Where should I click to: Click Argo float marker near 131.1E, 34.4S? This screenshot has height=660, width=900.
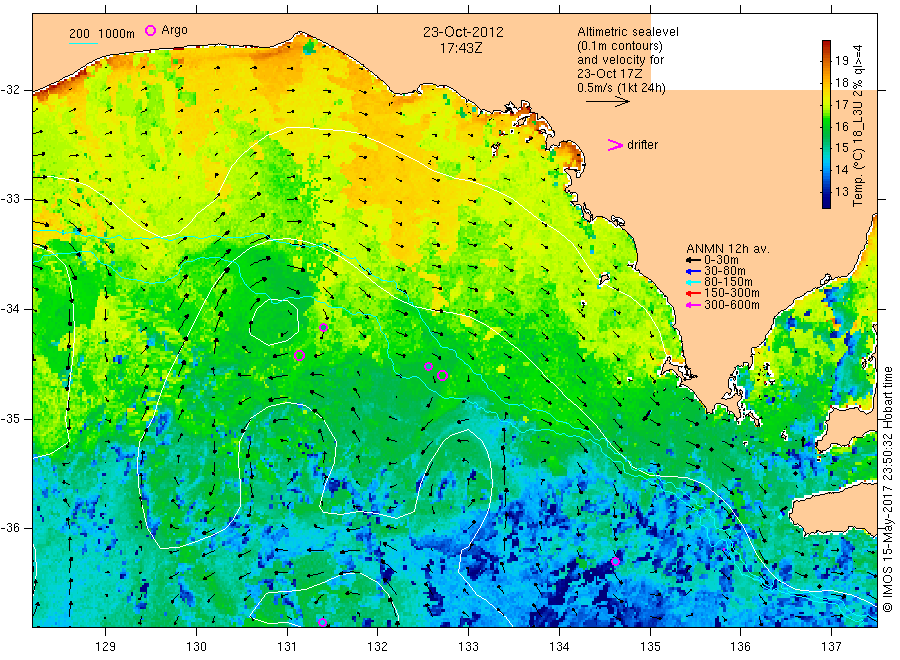click(299, 356)
